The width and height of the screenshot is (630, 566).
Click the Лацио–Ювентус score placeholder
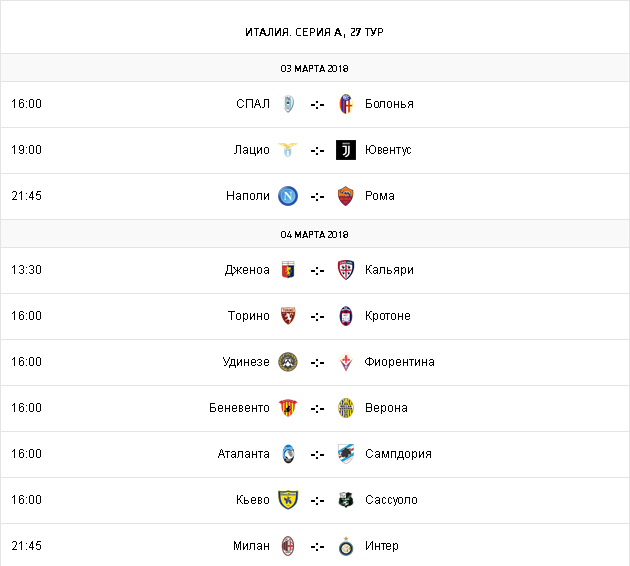point(317,150)
